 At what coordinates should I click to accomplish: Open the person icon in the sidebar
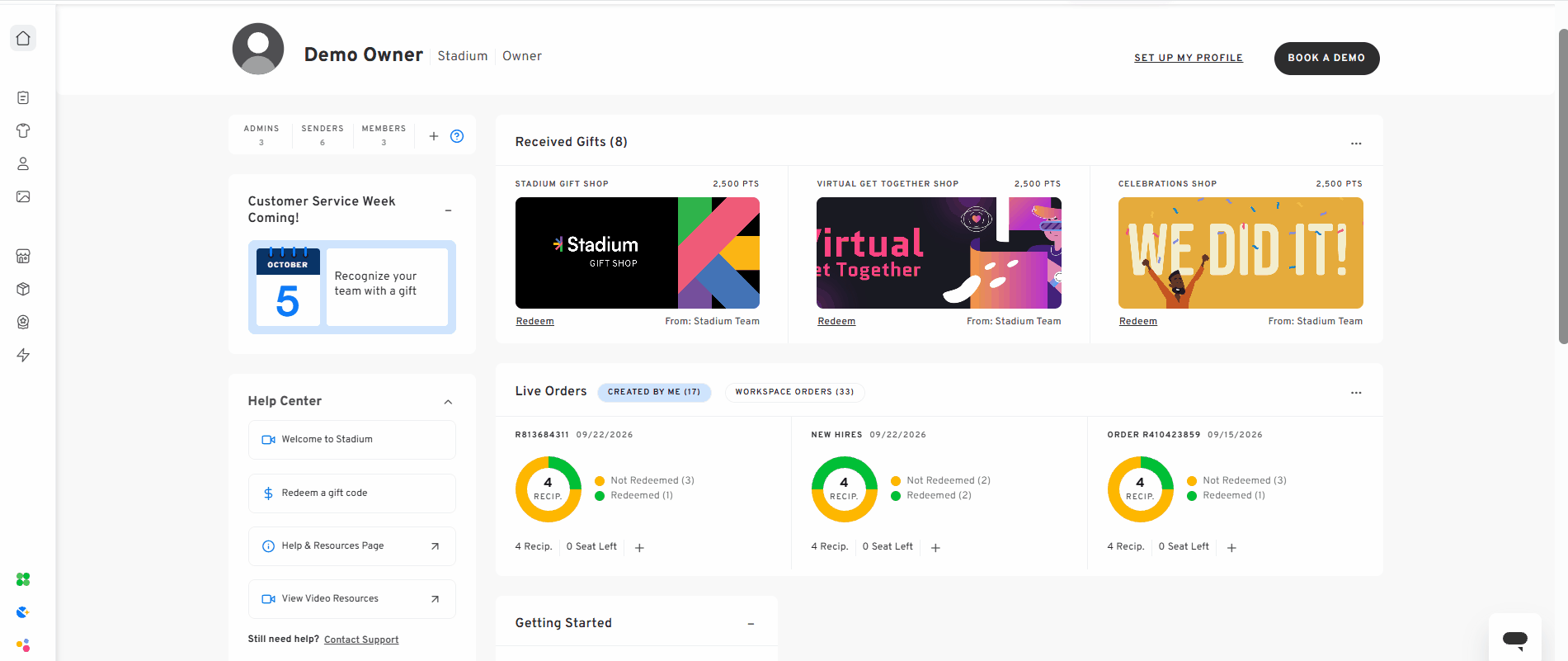[x=23, y=163]
